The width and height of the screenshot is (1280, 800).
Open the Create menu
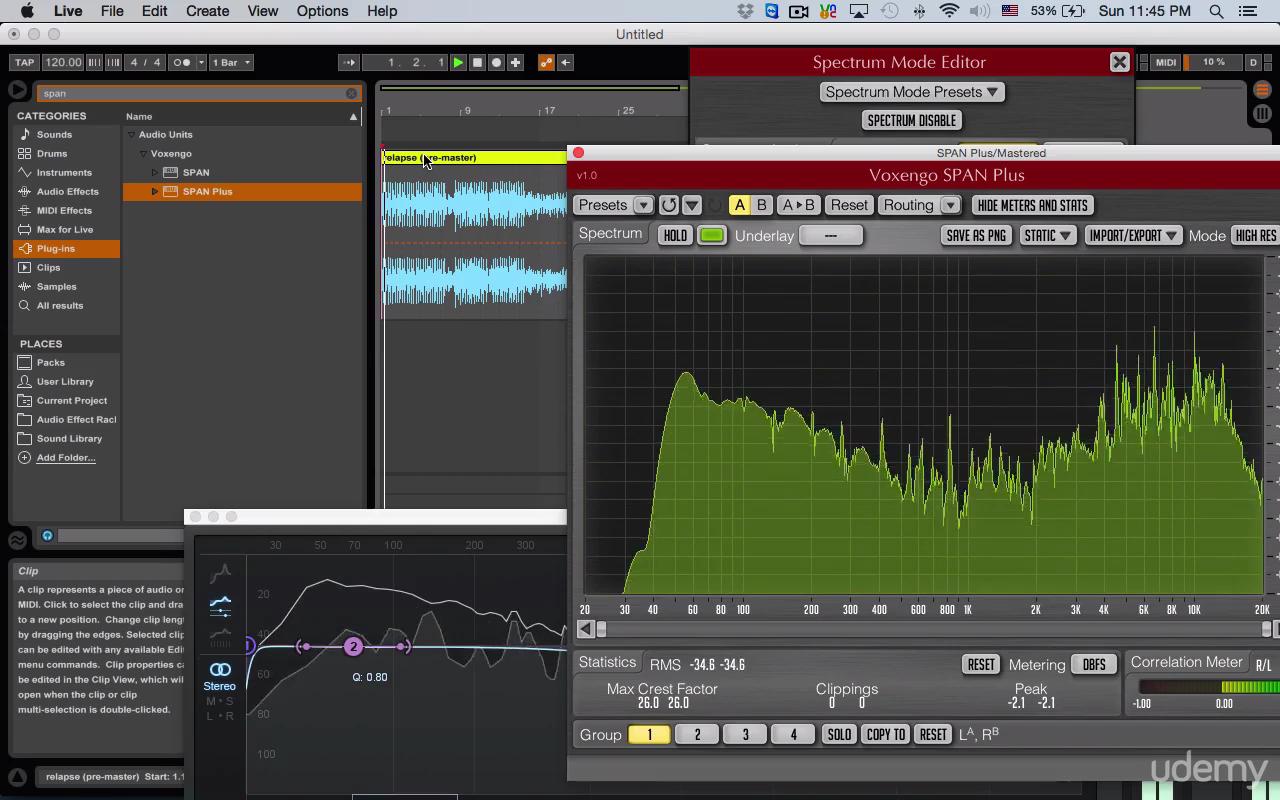click(207, 11)
